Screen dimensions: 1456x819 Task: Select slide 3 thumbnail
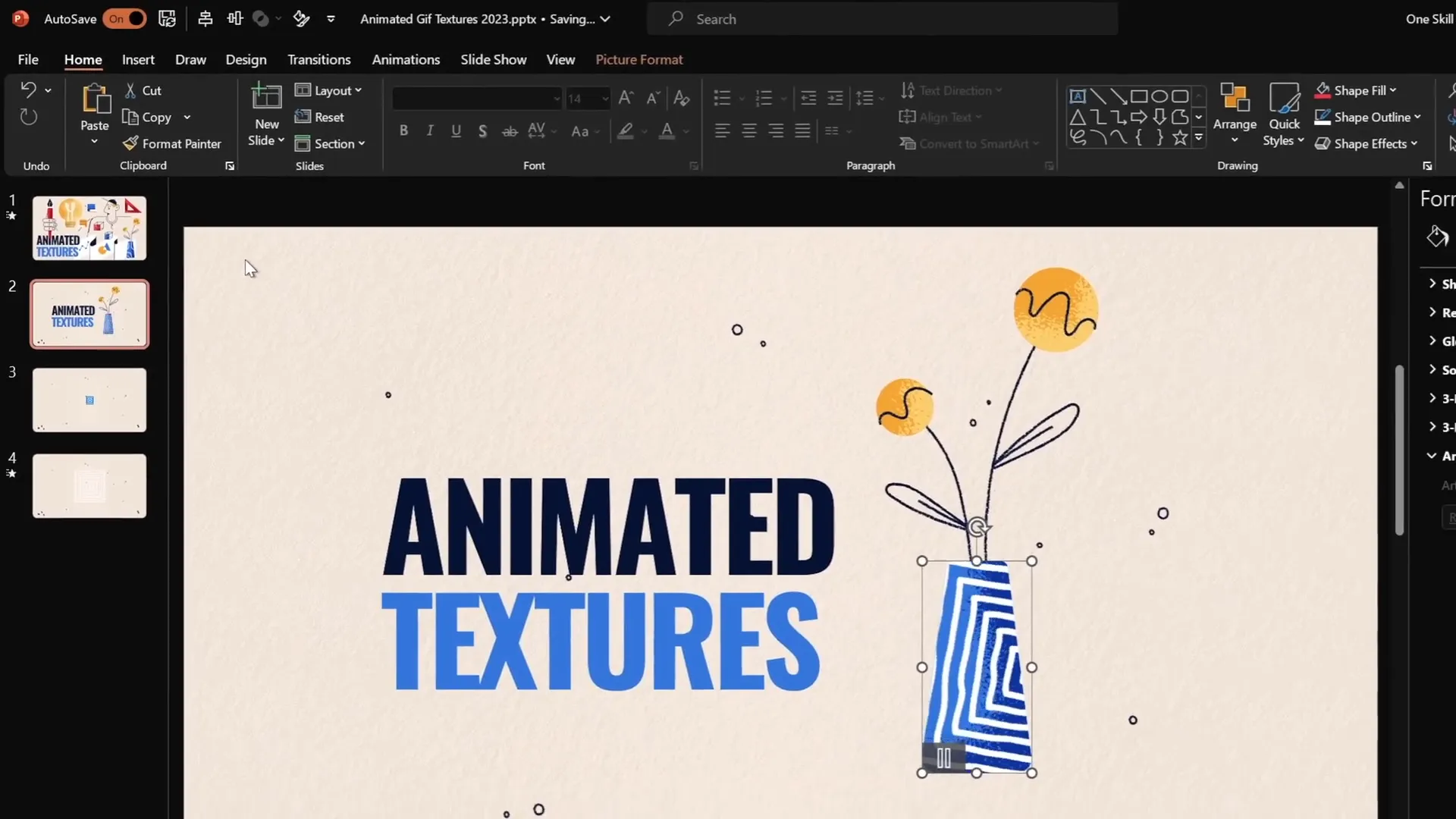pyautogui.click(x=89, y=400)
